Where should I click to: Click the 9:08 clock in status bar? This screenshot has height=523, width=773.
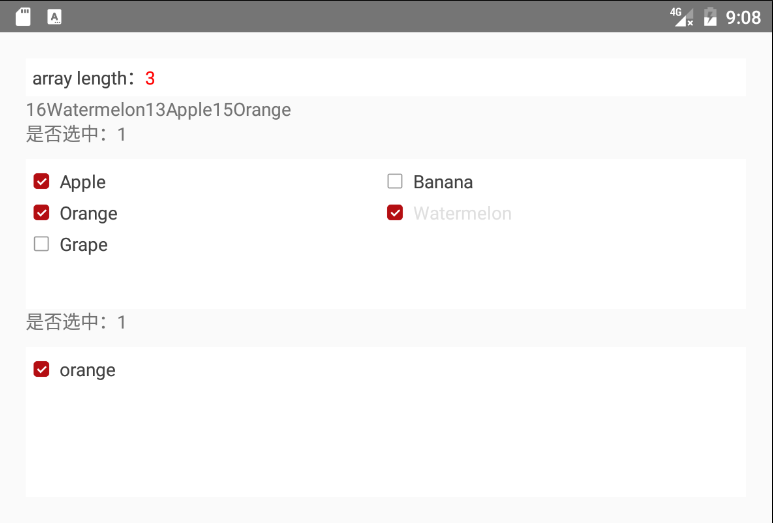(743, 17)
